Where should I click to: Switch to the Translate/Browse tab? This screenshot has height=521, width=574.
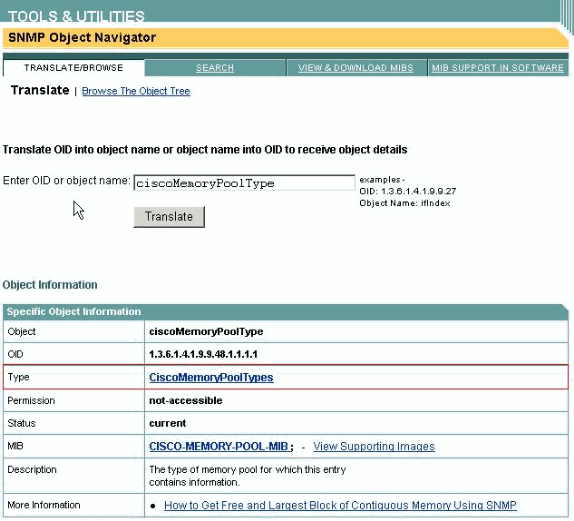[74, 68]
